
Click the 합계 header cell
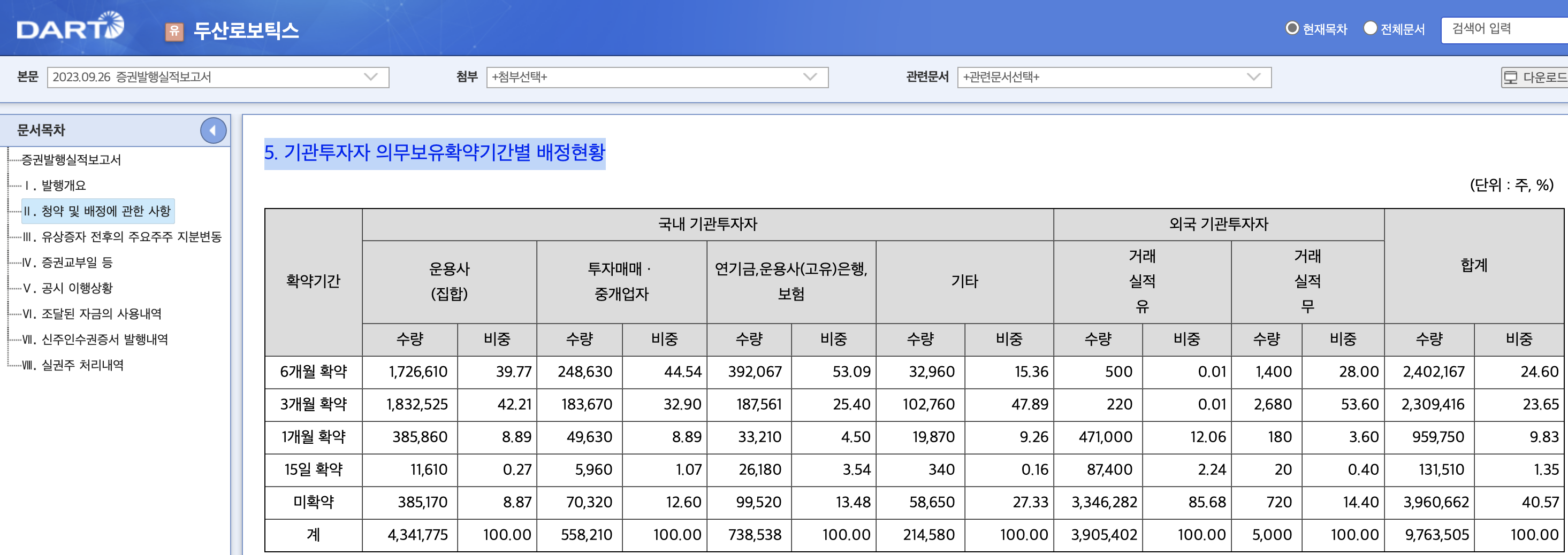click(x=1474, y=266)
